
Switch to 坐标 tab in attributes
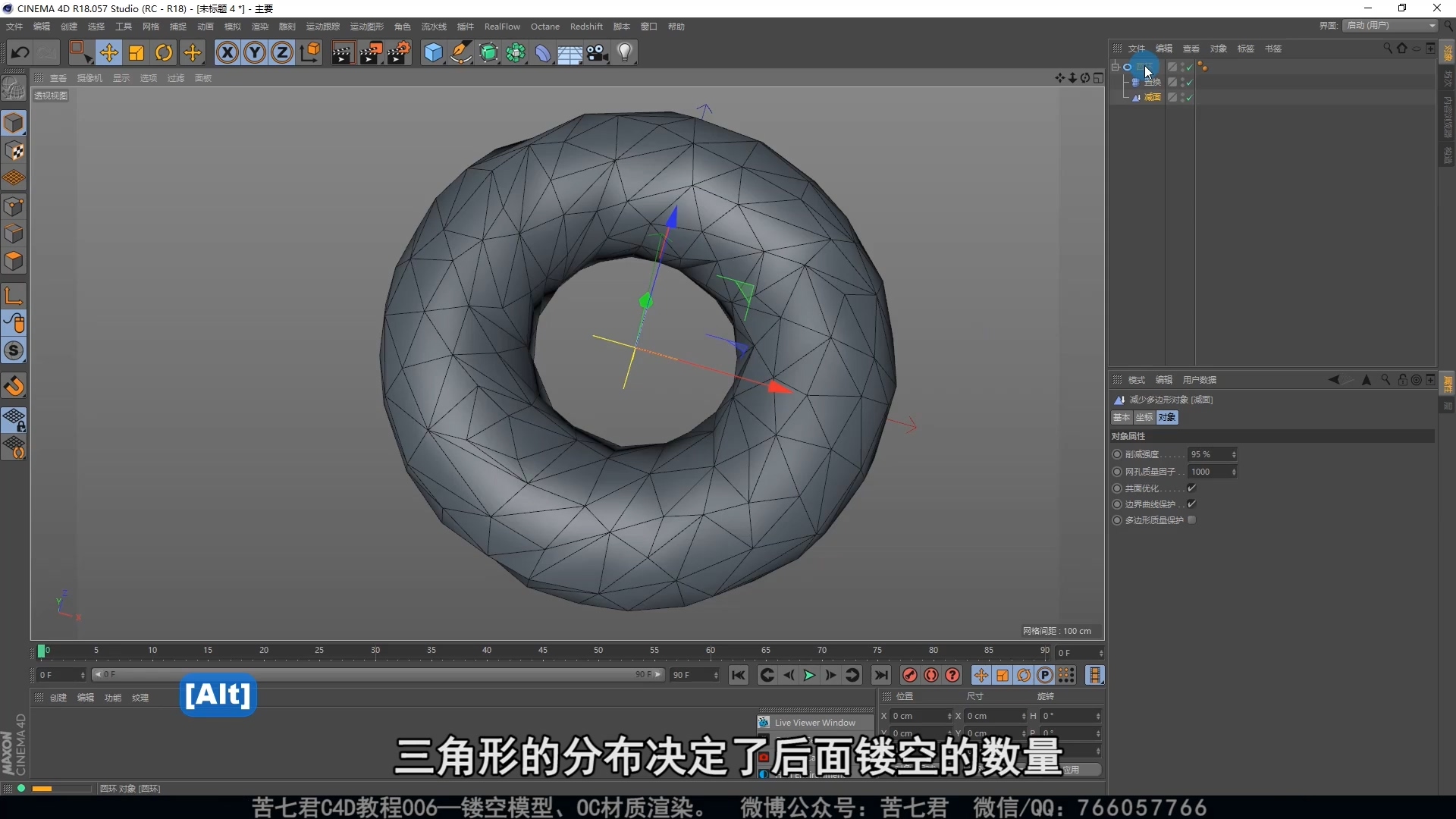(x=1144, y=418)
